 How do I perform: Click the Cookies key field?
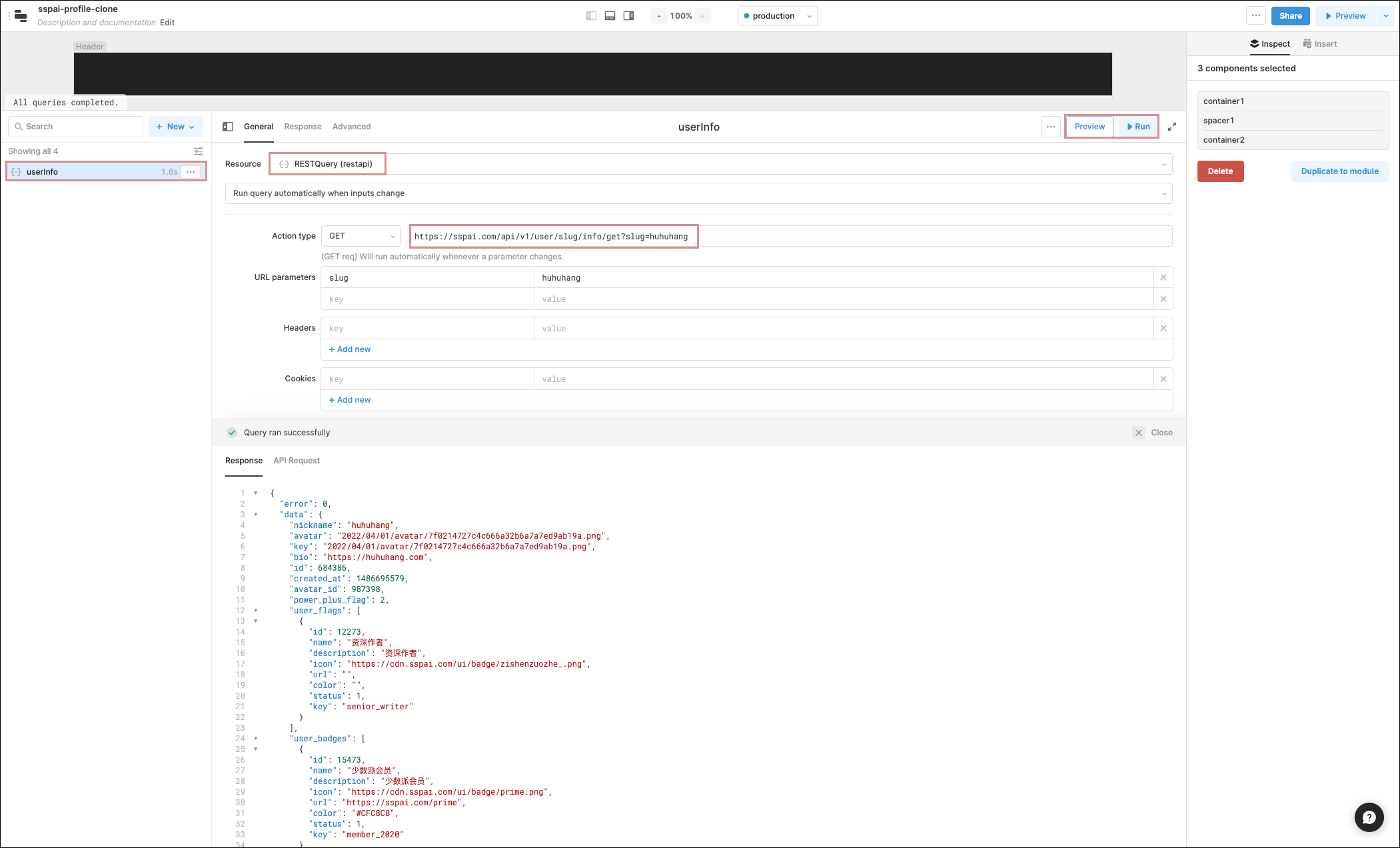[x=427, y=379]
